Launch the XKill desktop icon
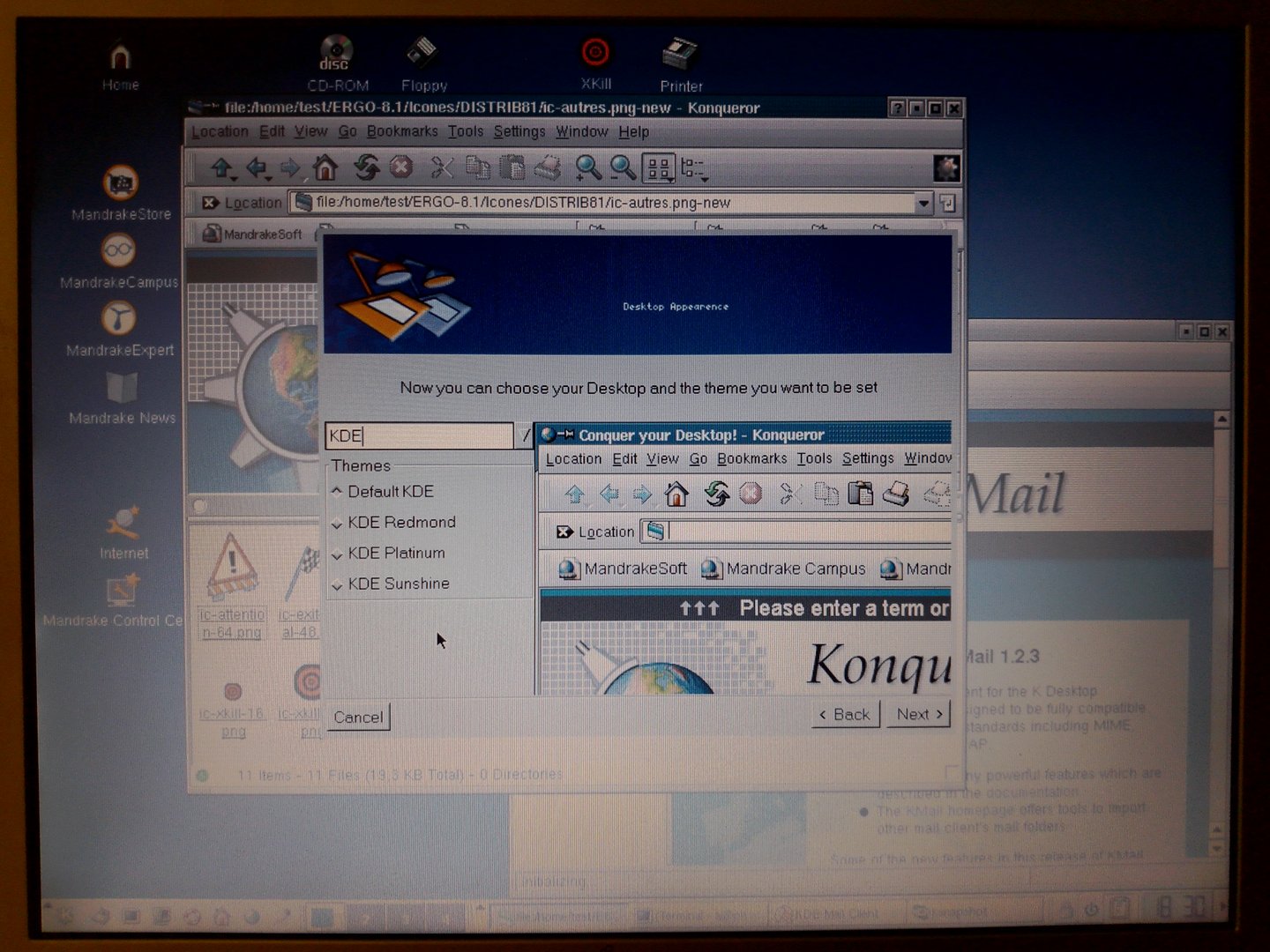 (595, 63)
